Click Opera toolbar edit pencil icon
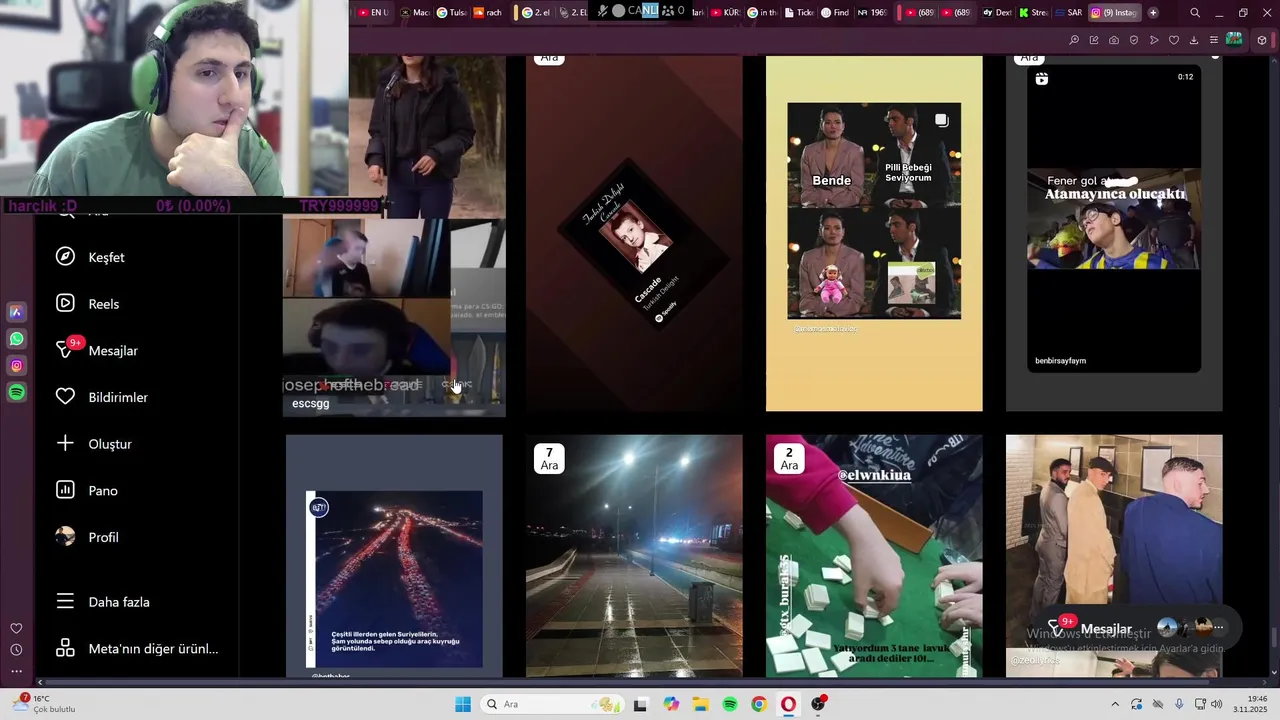 (1094, 40)
